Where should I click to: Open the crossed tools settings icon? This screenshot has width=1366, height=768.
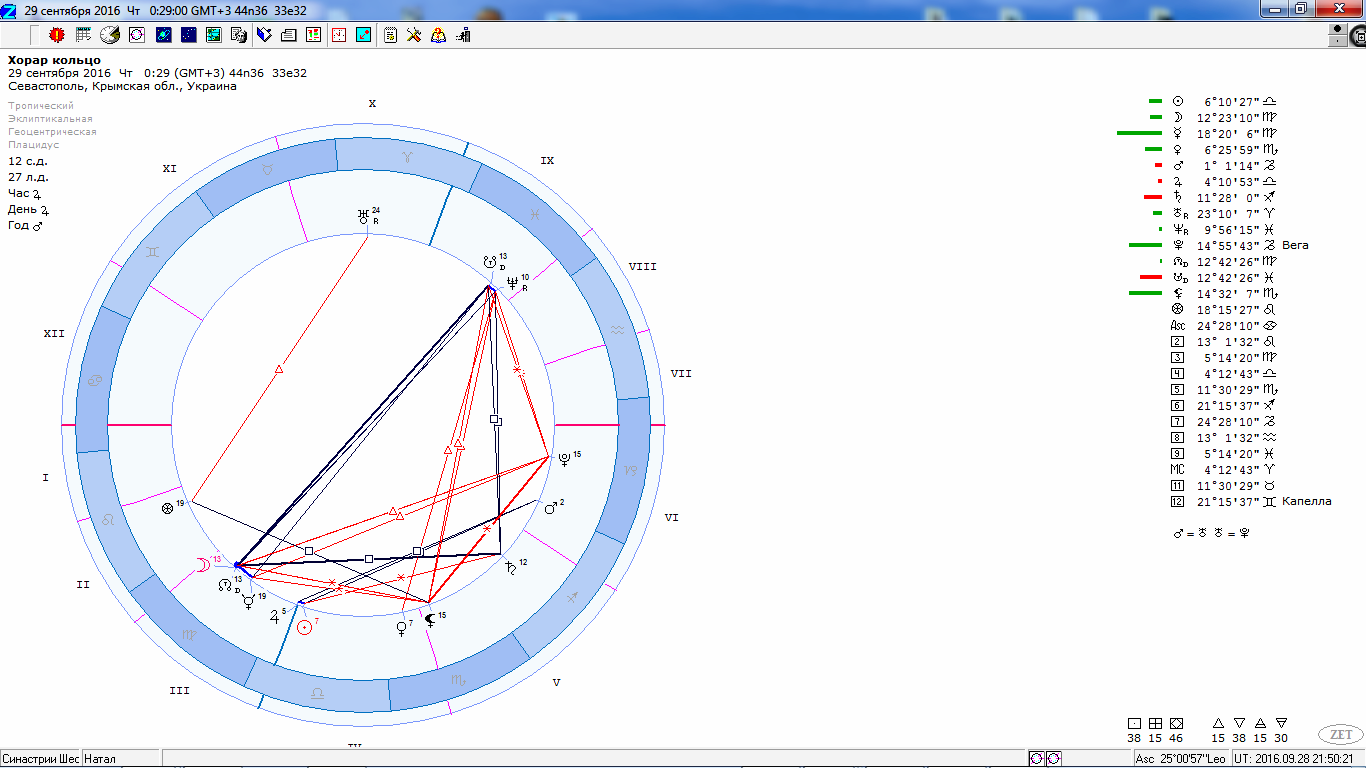tap(414, 35)
